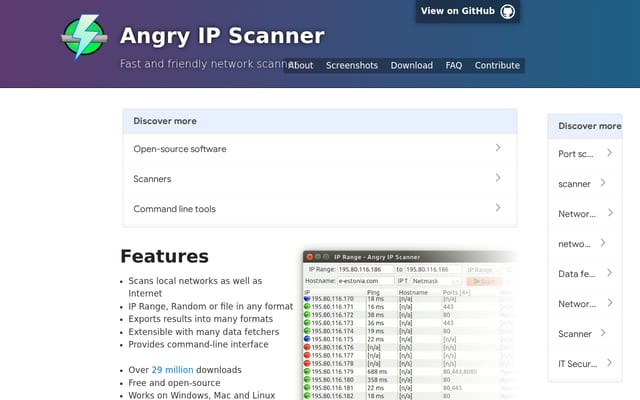The width and height of the screenshot is (640, 400).
Task: Open sidebar lowercase scanner item
Action: (584, 184)
